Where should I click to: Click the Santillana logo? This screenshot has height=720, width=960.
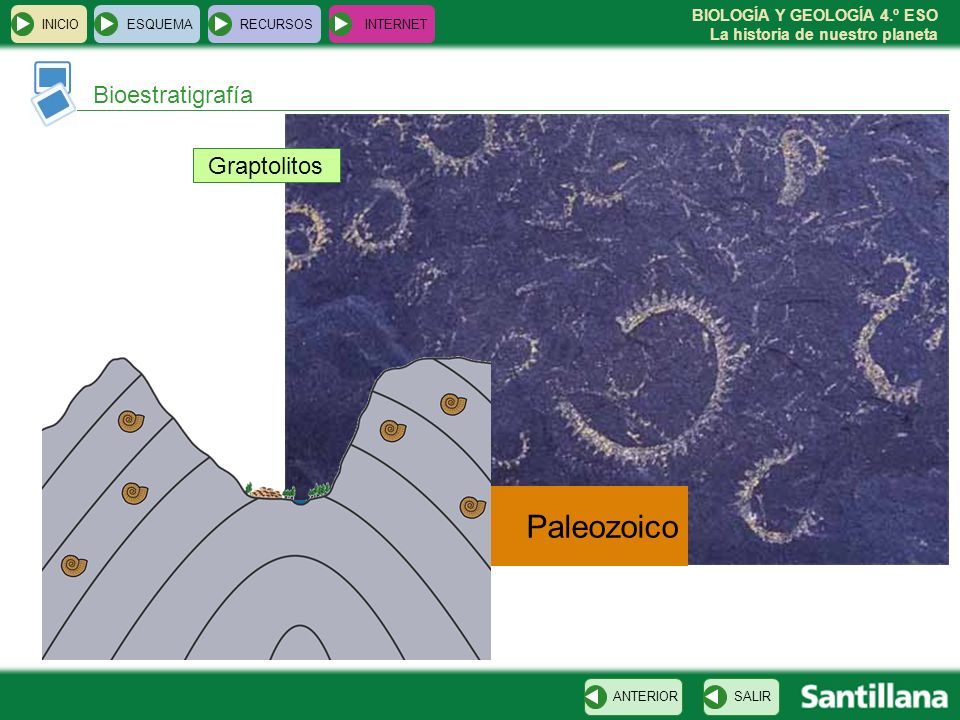click(x=874, y=697)
